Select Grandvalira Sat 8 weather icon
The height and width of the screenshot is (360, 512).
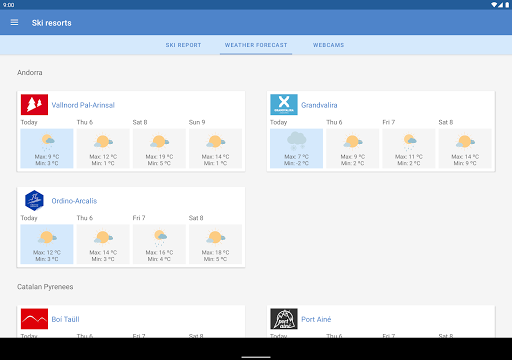pyautogui.click(x=465, y=142)
